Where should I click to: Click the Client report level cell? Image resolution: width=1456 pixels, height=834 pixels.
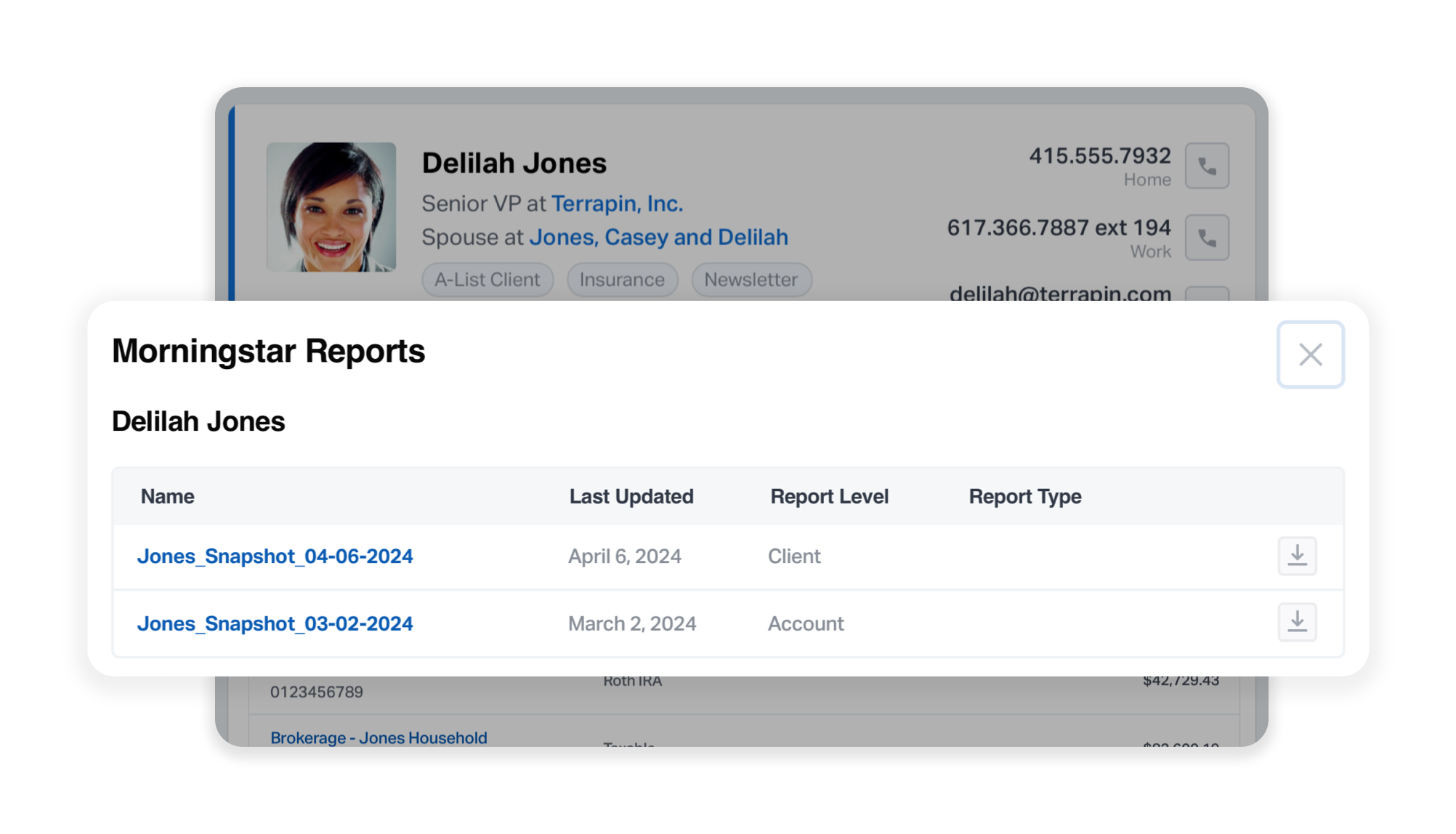point(794,556)
